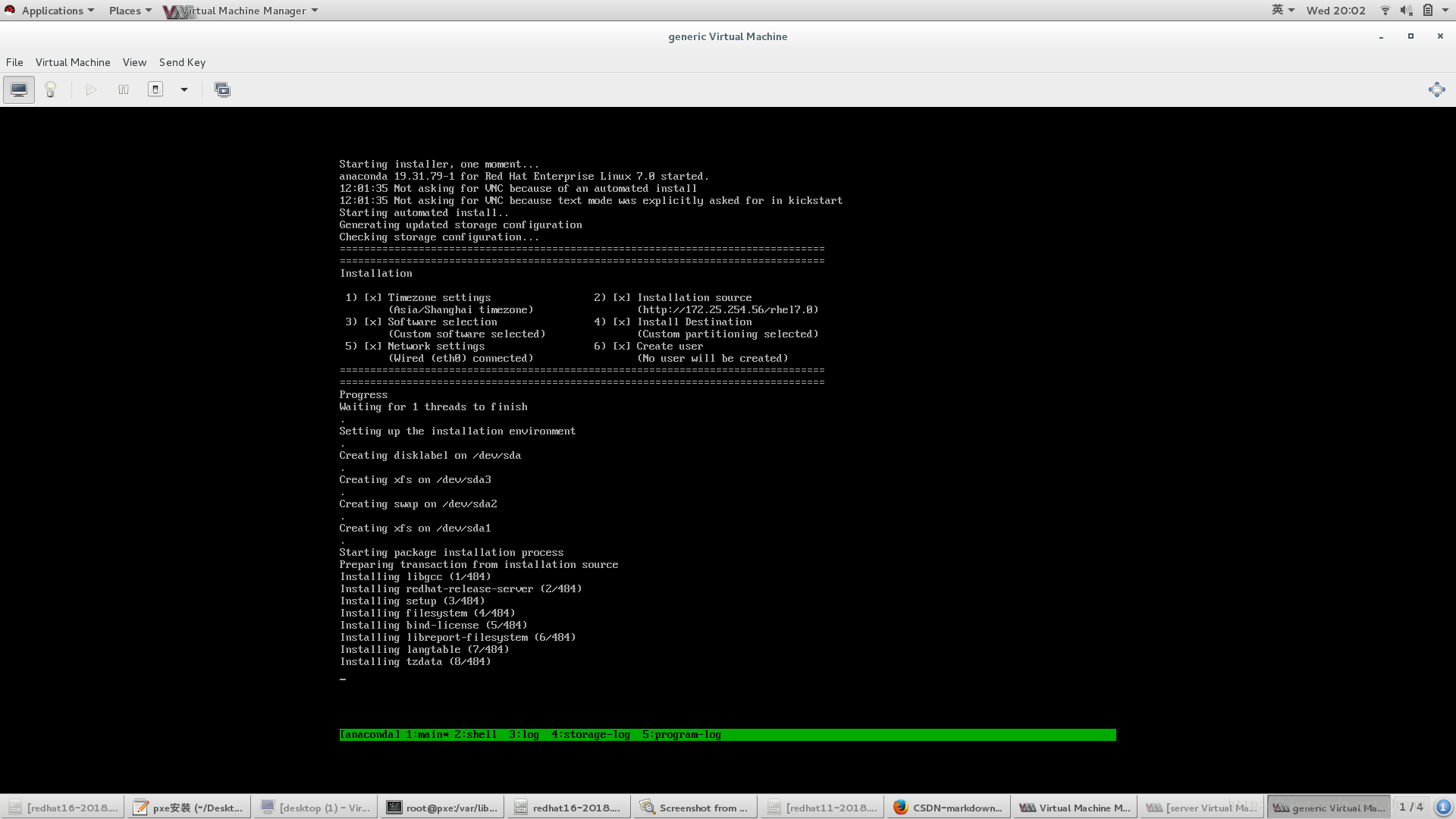Screen dimensions: 1456x819
Task: Open the View menu
Action: click(x=134, y=62)
